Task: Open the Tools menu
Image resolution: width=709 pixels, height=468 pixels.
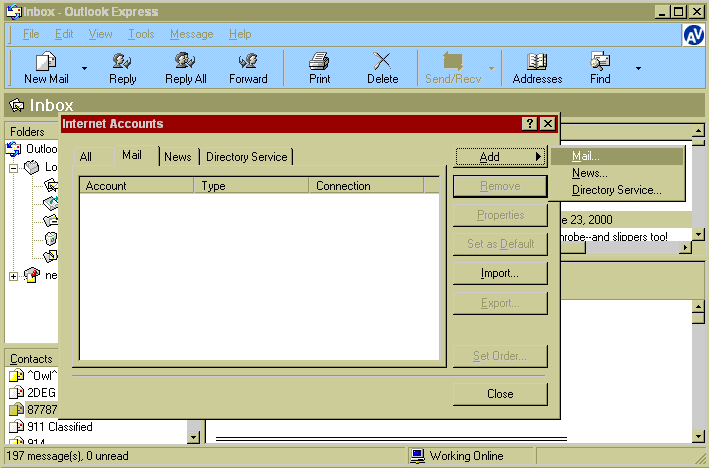Action: click(141, 34)
